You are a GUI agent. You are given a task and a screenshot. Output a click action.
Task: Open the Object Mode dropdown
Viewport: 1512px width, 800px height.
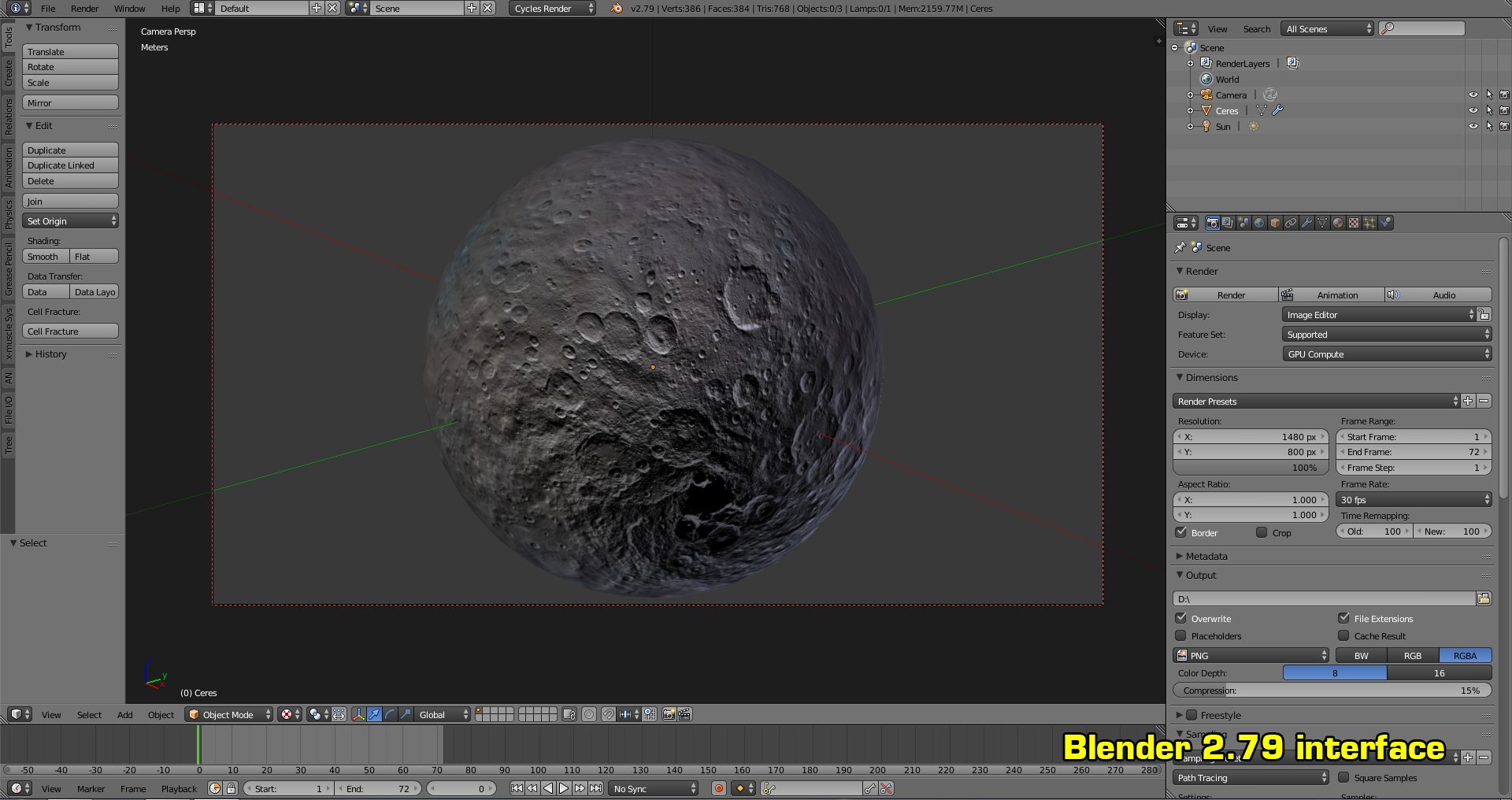click(x=229, y=714)
